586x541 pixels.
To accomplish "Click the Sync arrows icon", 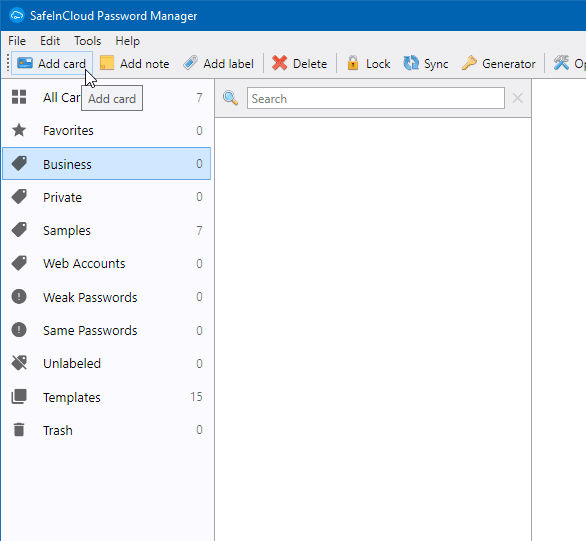I will tap(411, 63).
